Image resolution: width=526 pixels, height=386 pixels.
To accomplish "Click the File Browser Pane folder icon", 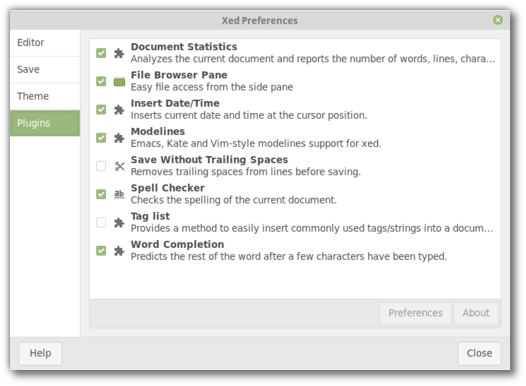I will (x=119, y=81).
